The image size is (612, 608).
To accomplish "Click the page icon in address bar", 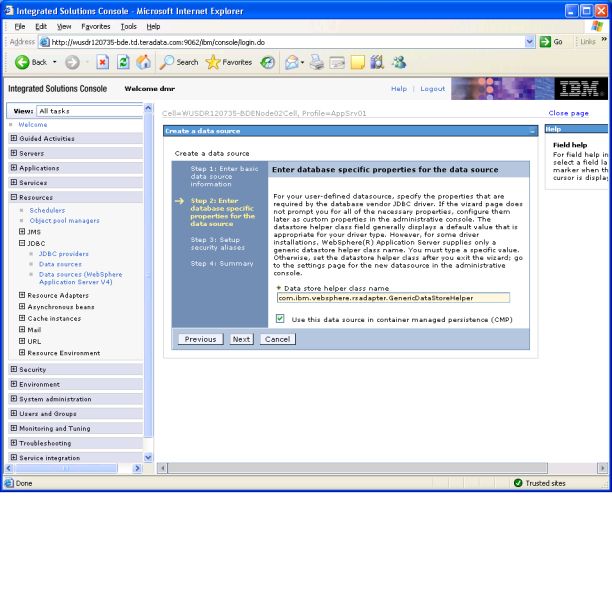I will tap(44, 42).
